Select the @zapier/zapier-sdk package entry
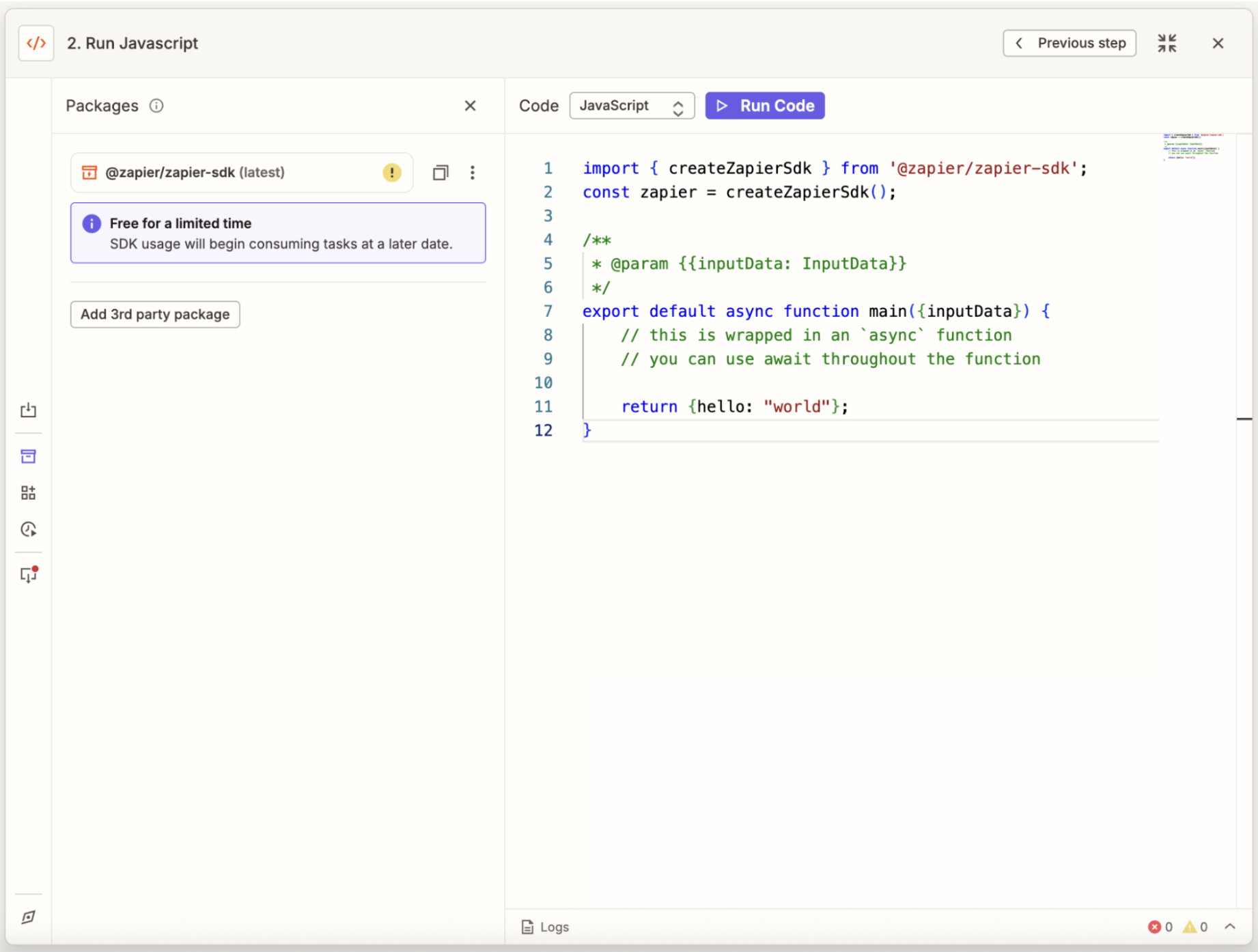 pos(242,173)
